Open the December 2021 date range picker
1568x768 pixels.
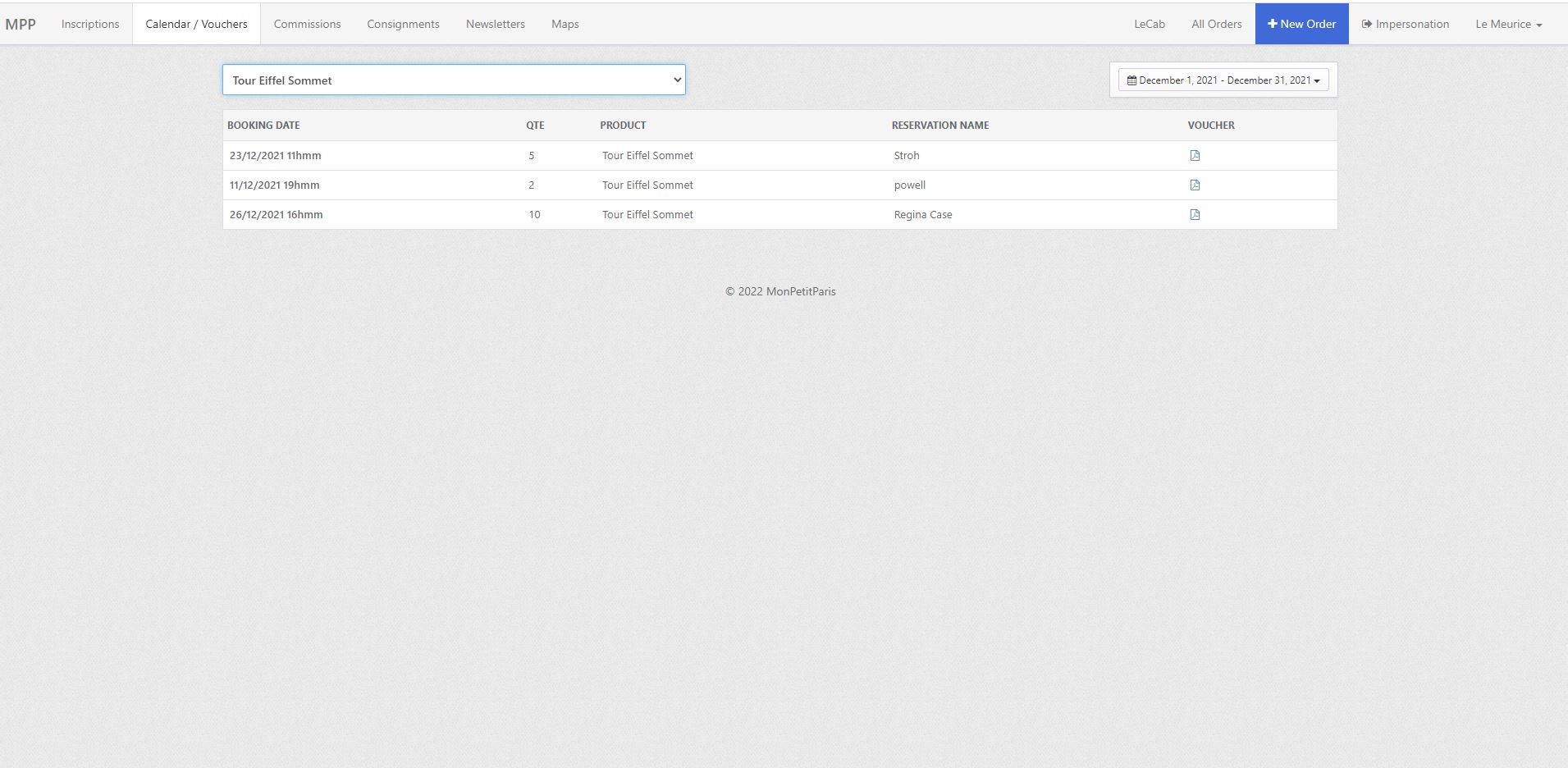pos(1223,80)
